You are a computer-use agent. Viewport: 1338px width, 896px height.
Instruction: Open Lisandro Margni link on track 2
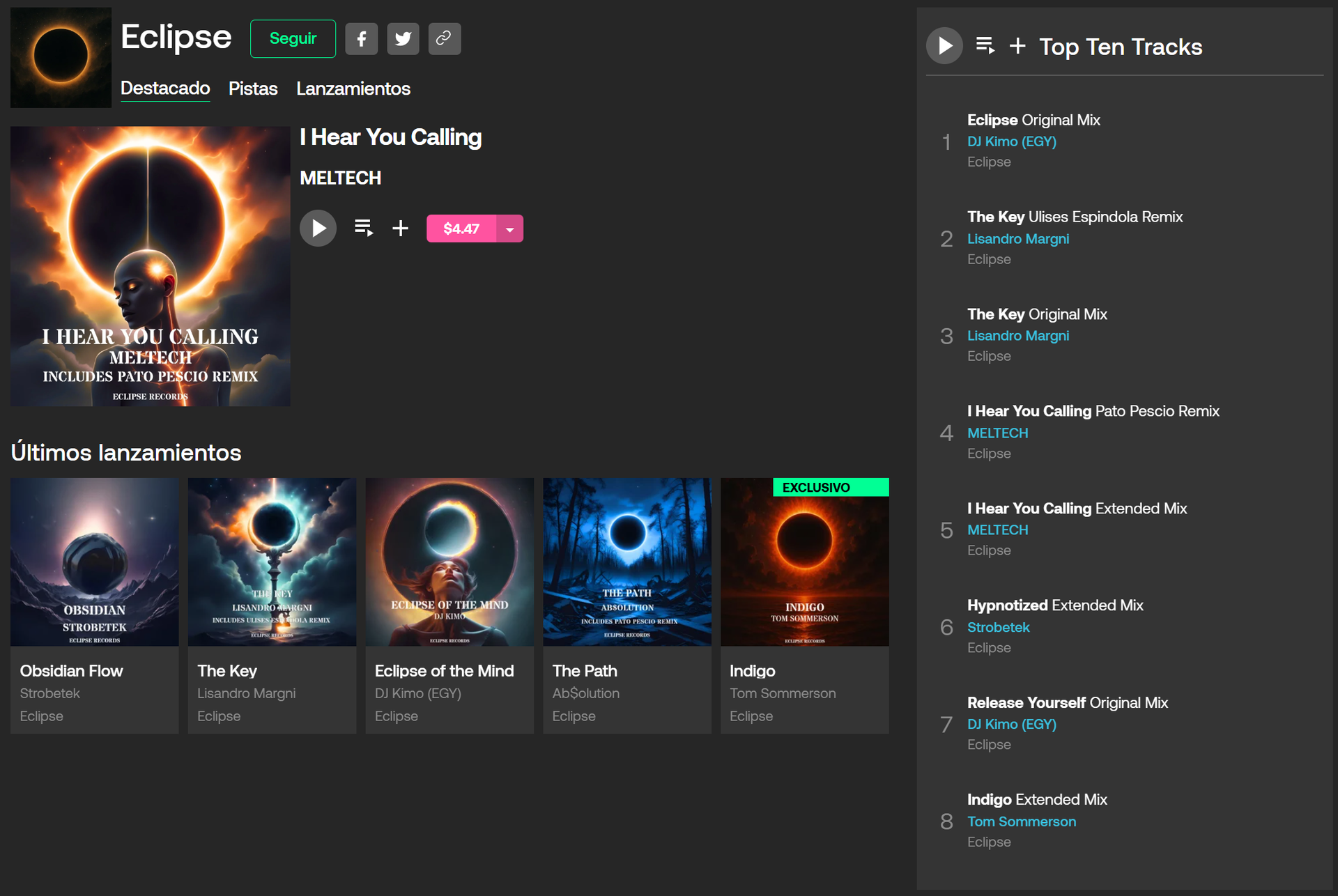1017,239
